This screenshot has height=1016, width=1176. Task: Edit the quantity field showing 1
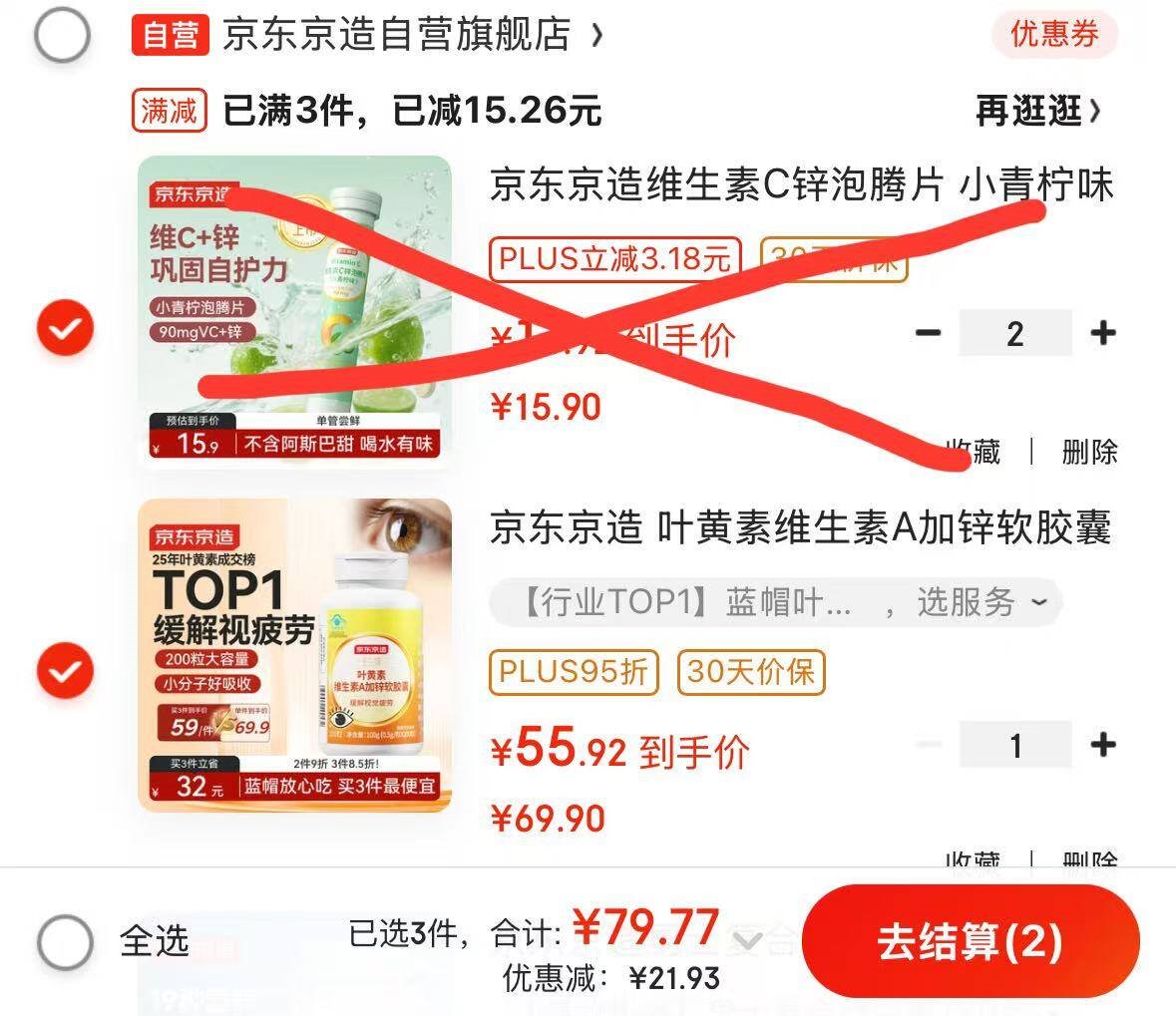[1014, 745]
